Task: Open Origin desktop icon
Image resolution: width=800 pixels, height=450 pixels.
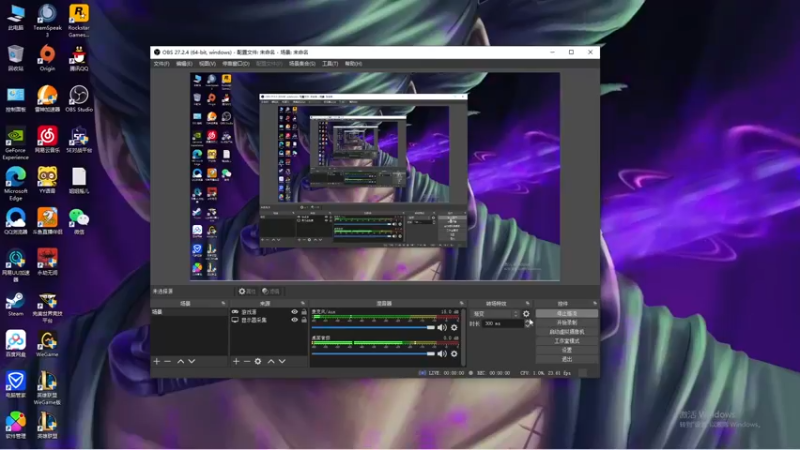Action: point(47,58)
